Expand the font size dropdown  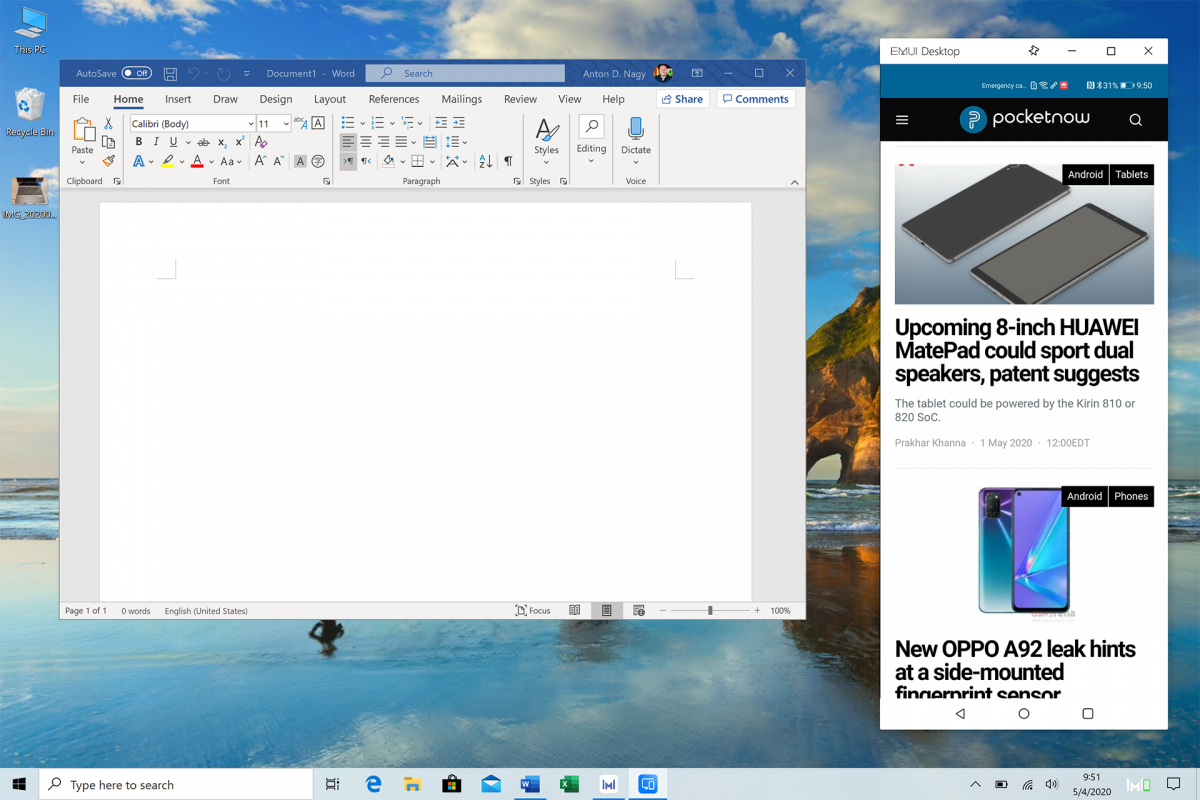284,123
